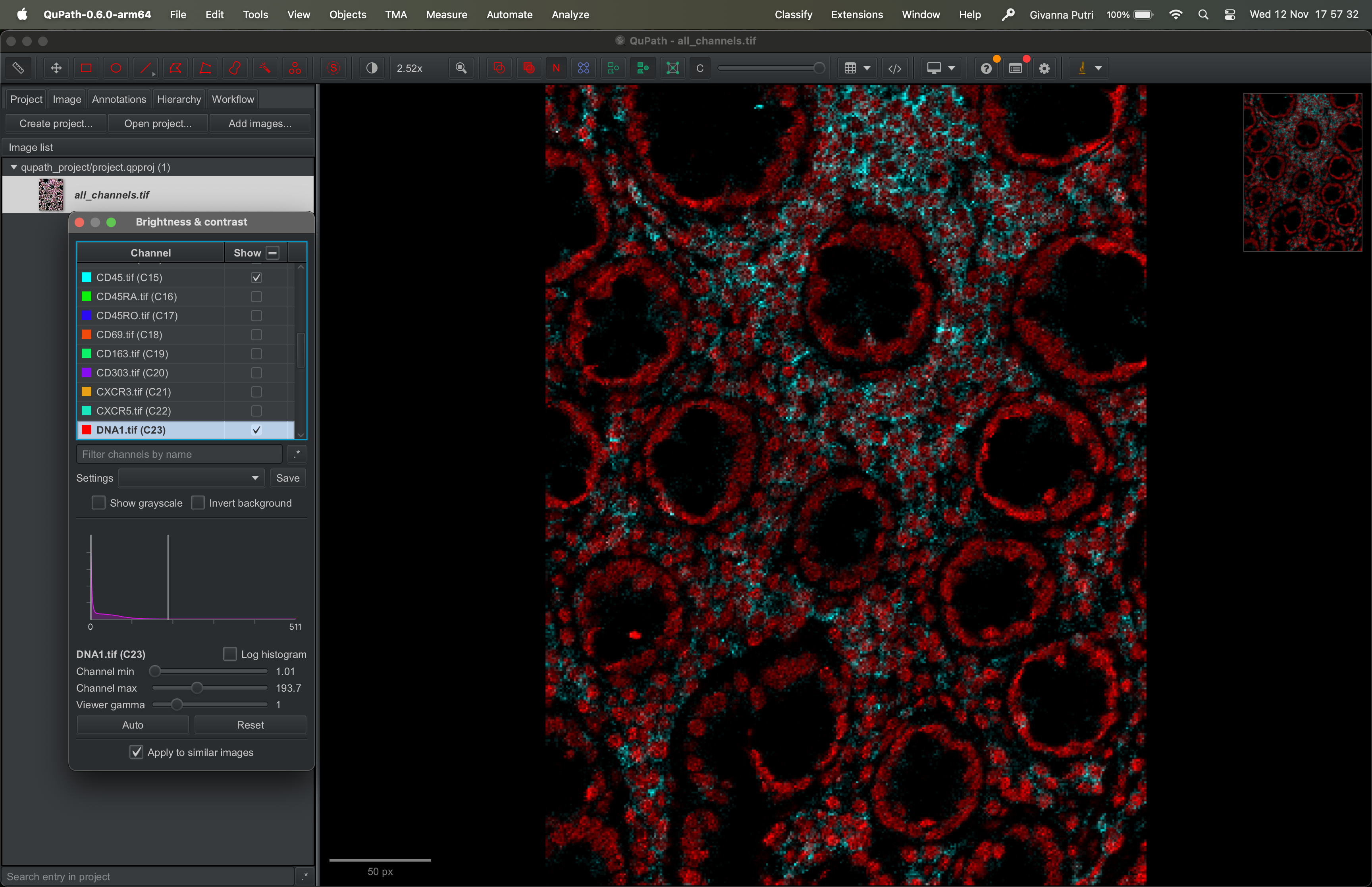Open the Preferences gear icon
Viewport: 1372px width, 887px height.
point(1044,68)
